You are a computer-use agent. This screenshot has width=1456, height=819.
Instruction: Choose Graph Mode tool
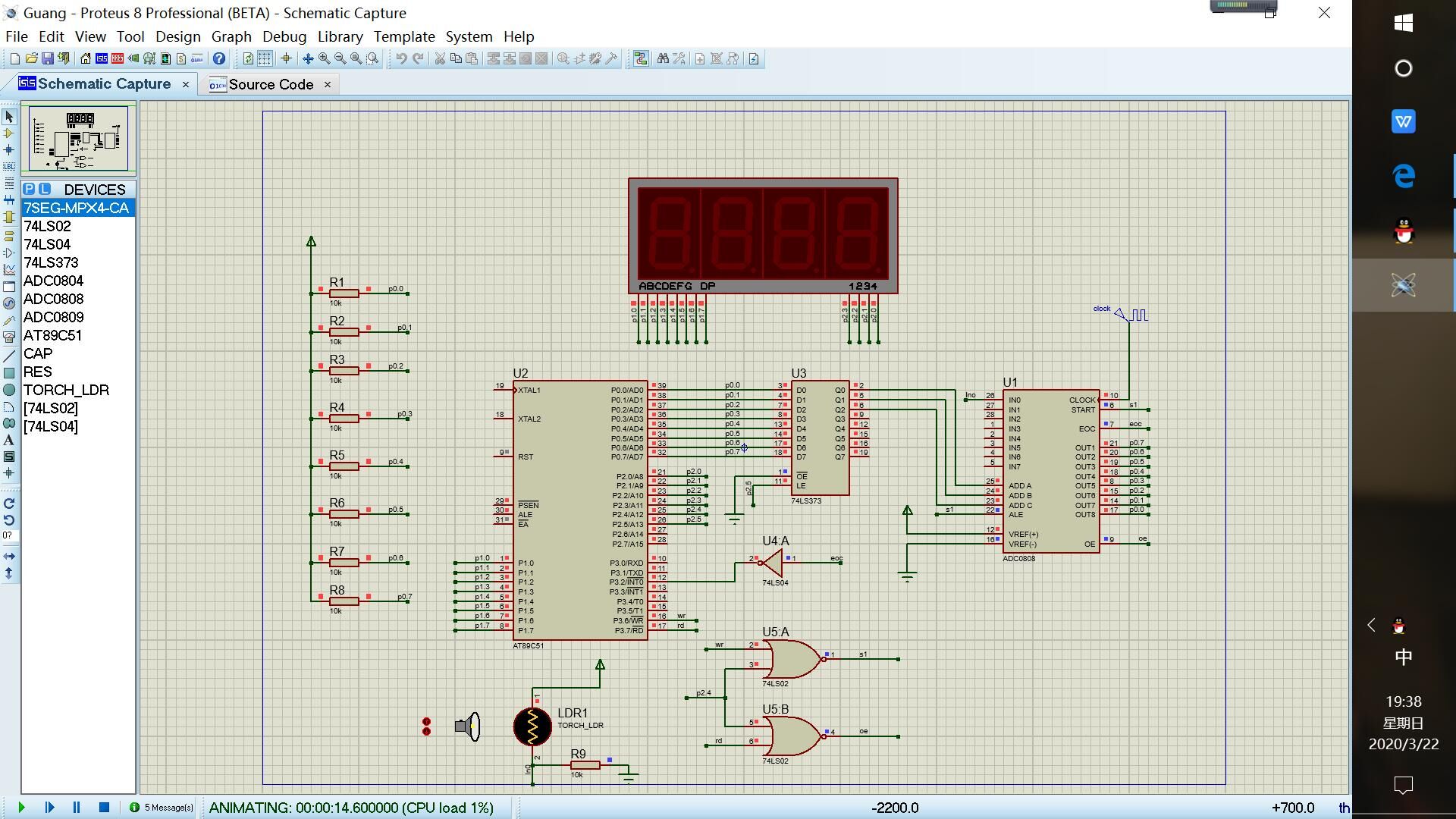pyautogui.click(x=9, y=270)
